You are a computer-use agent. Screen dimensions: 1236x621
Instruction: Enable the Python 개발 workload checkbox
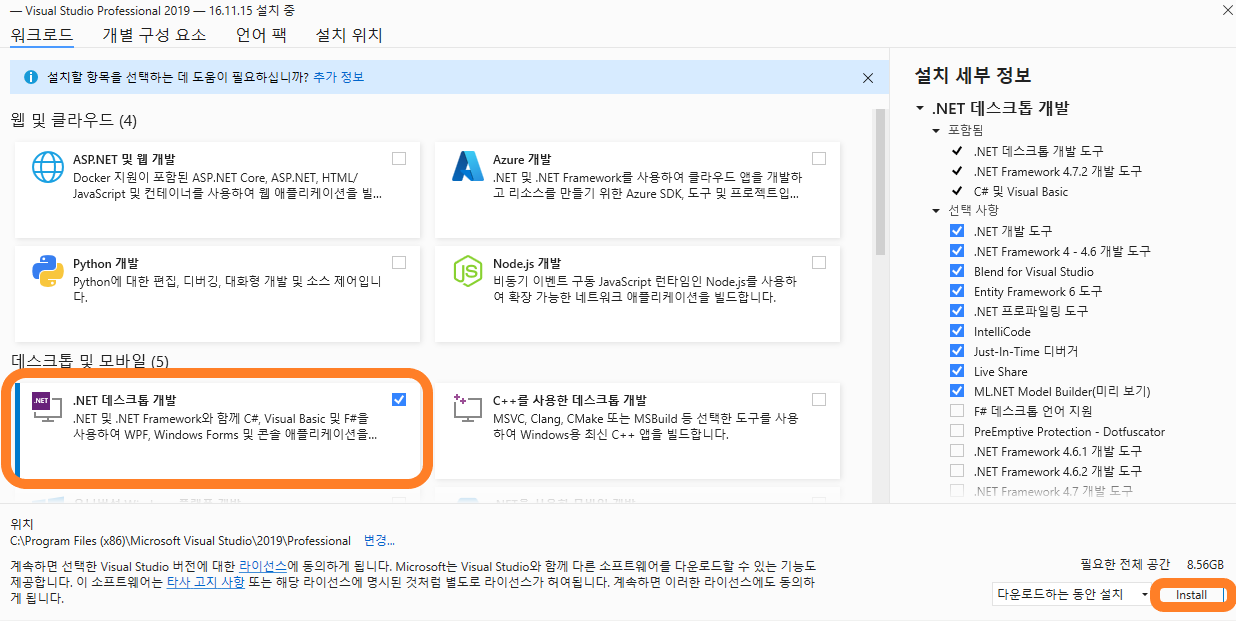(400, 262)
